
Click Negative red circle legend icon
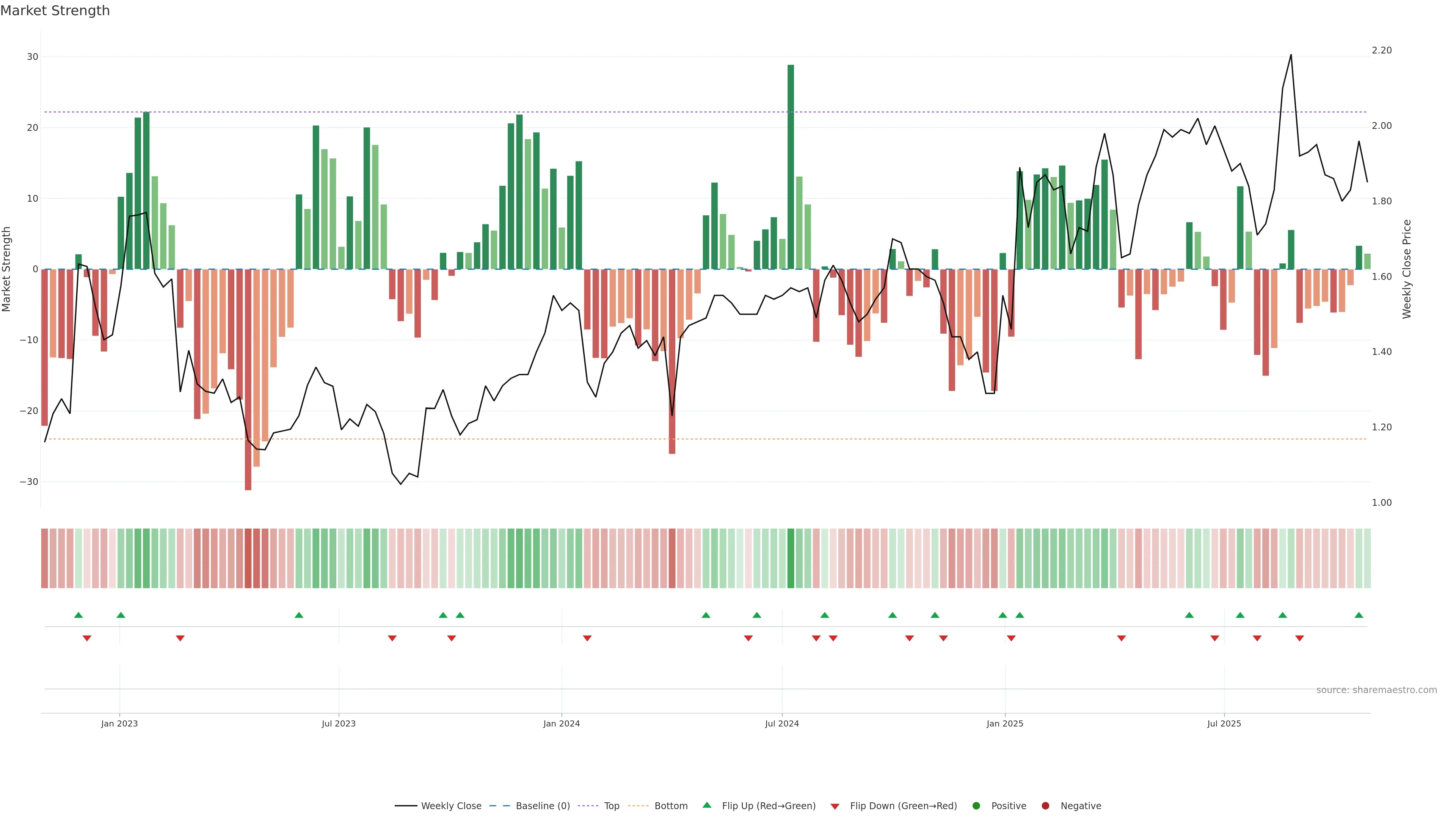pyautogui.click(x=1045, y=806)
